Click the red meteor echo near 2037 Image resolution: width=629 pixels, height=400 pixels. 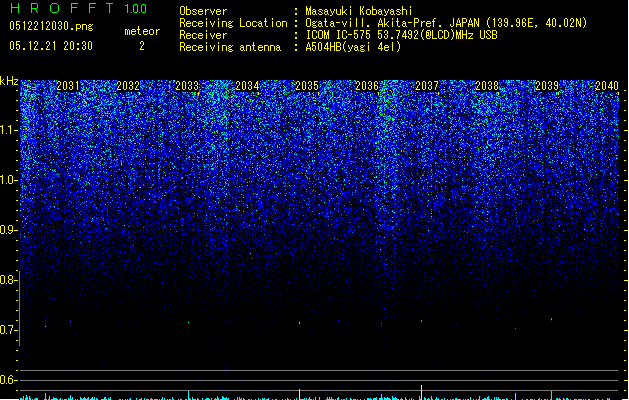coord(421,321)
